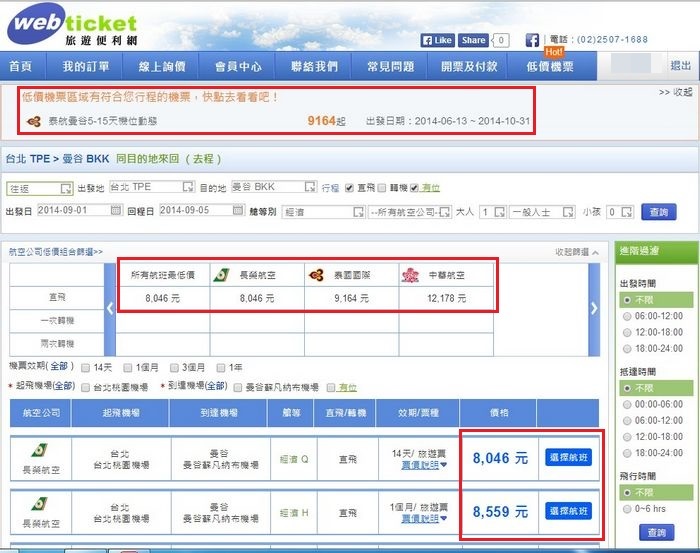Select the 9,164 元 Thai Airways price cell
The image size is (700, 553).
pos(351,298)
